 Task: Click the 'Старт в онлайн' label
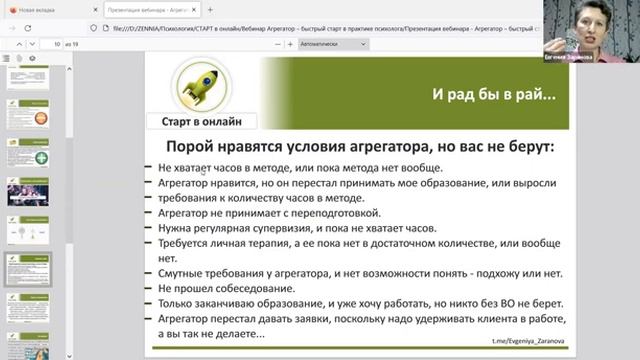[x=202, y=122]
